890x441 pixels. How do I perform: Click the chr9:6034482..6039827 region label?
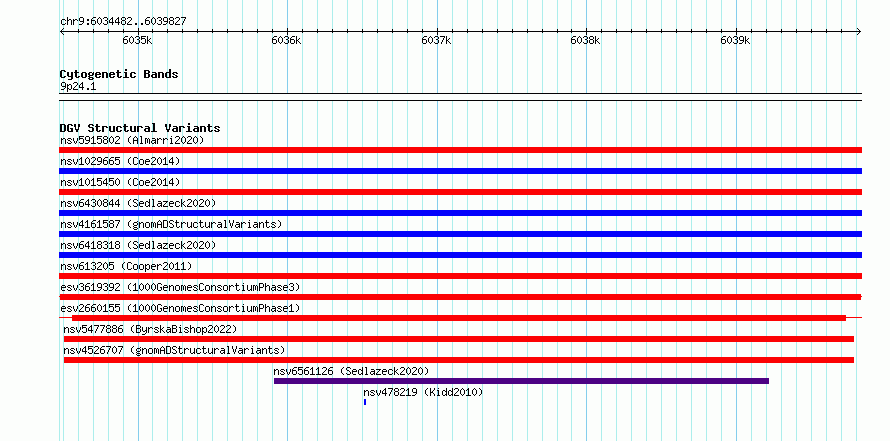123,22
